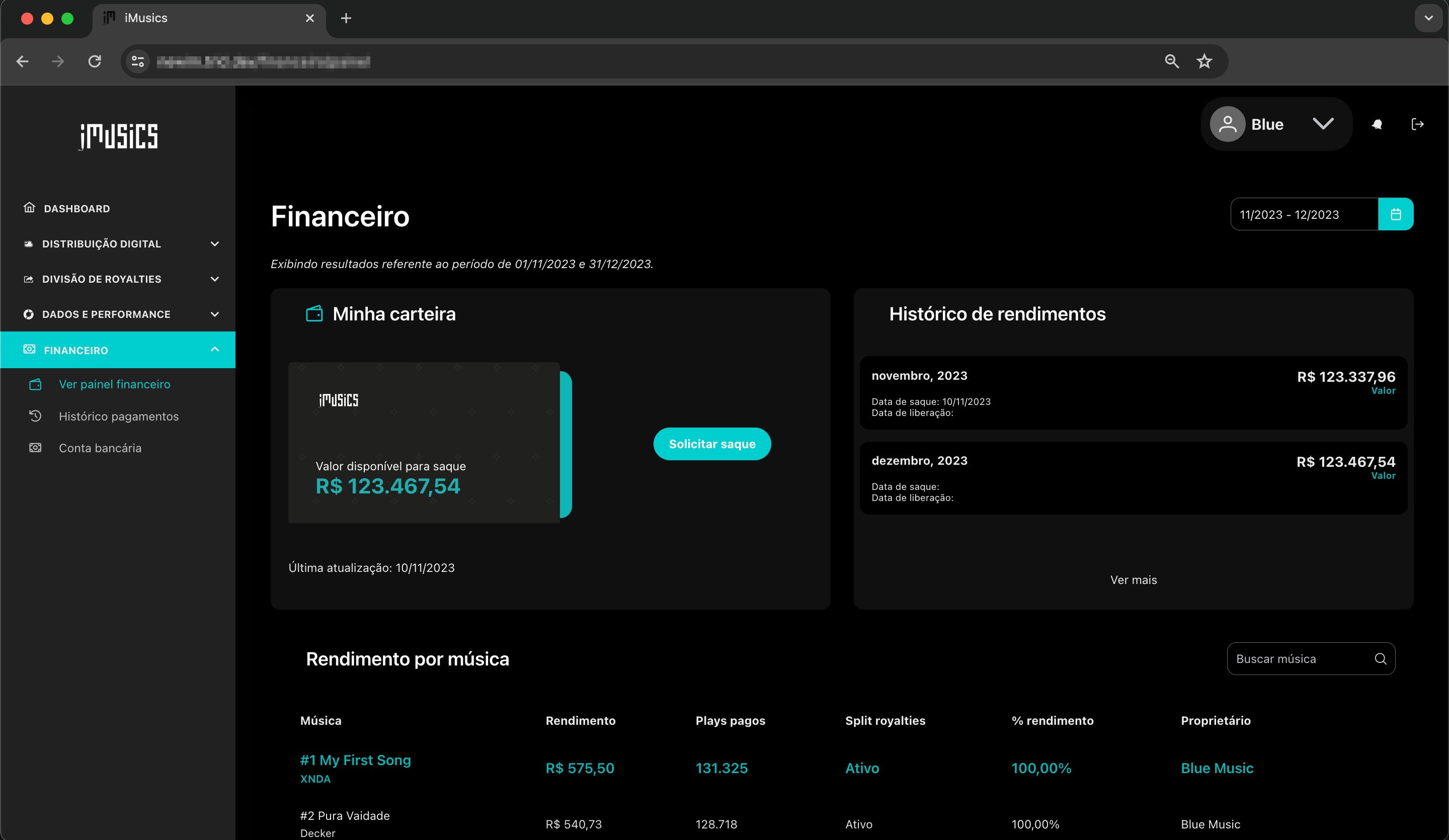
Task: Bookmark page with the star icon
Action: [x=1204, y=61]
